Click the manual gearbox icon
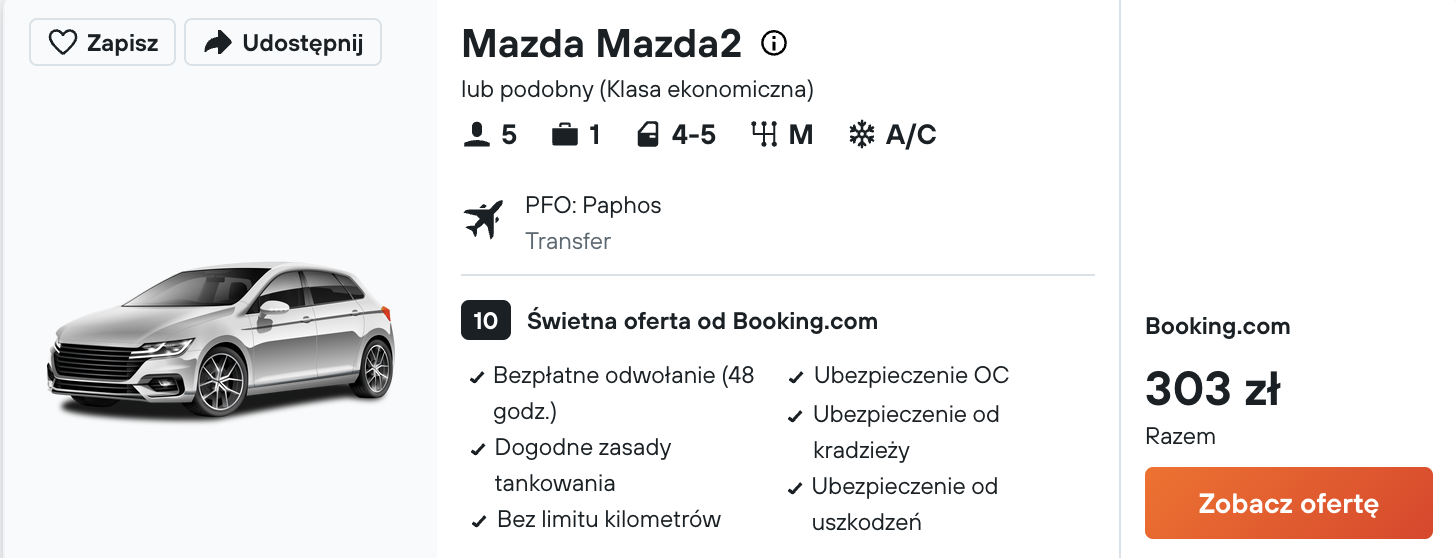 (764, 135)
